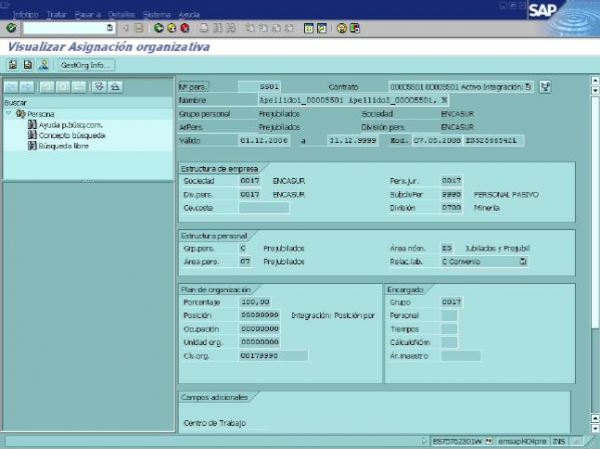Open the Contrato dropdown list
This screenshot has width=600, height=449.
pos(528,87)
